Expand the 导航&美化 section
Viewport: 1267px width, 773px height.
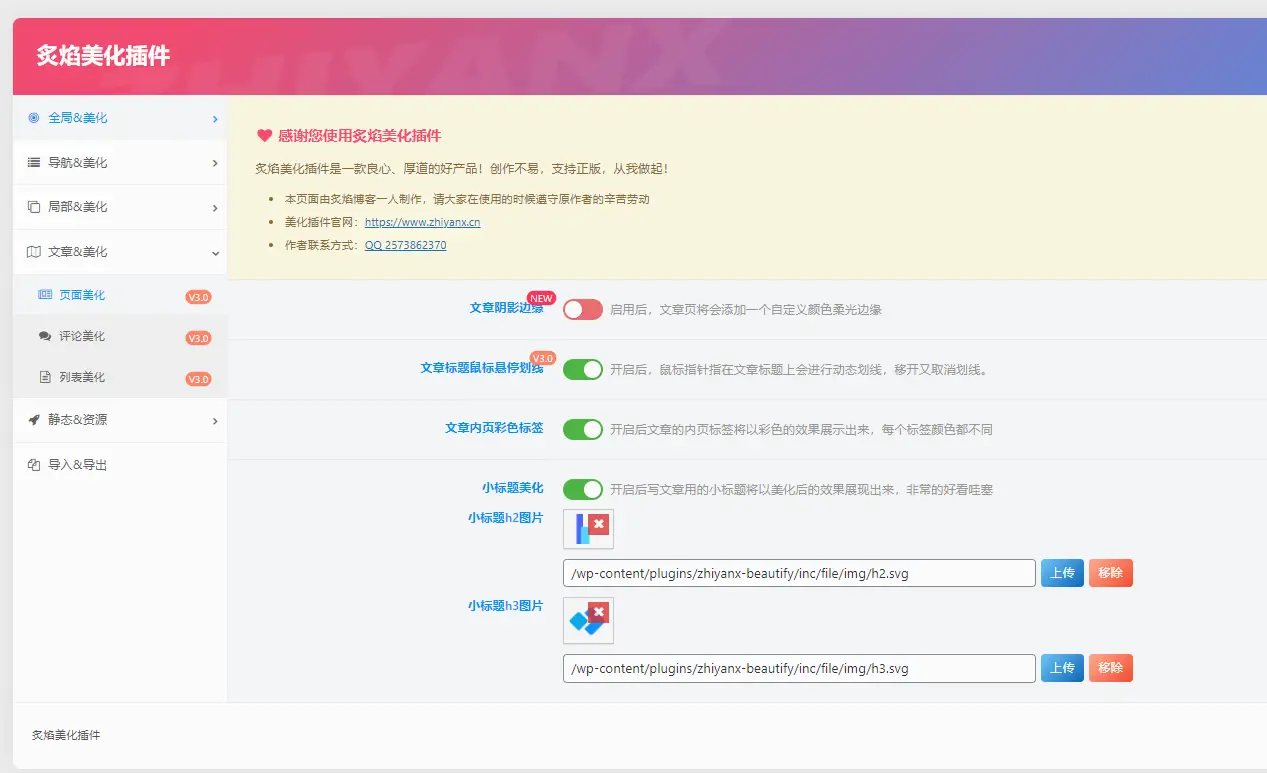[120, 162]
